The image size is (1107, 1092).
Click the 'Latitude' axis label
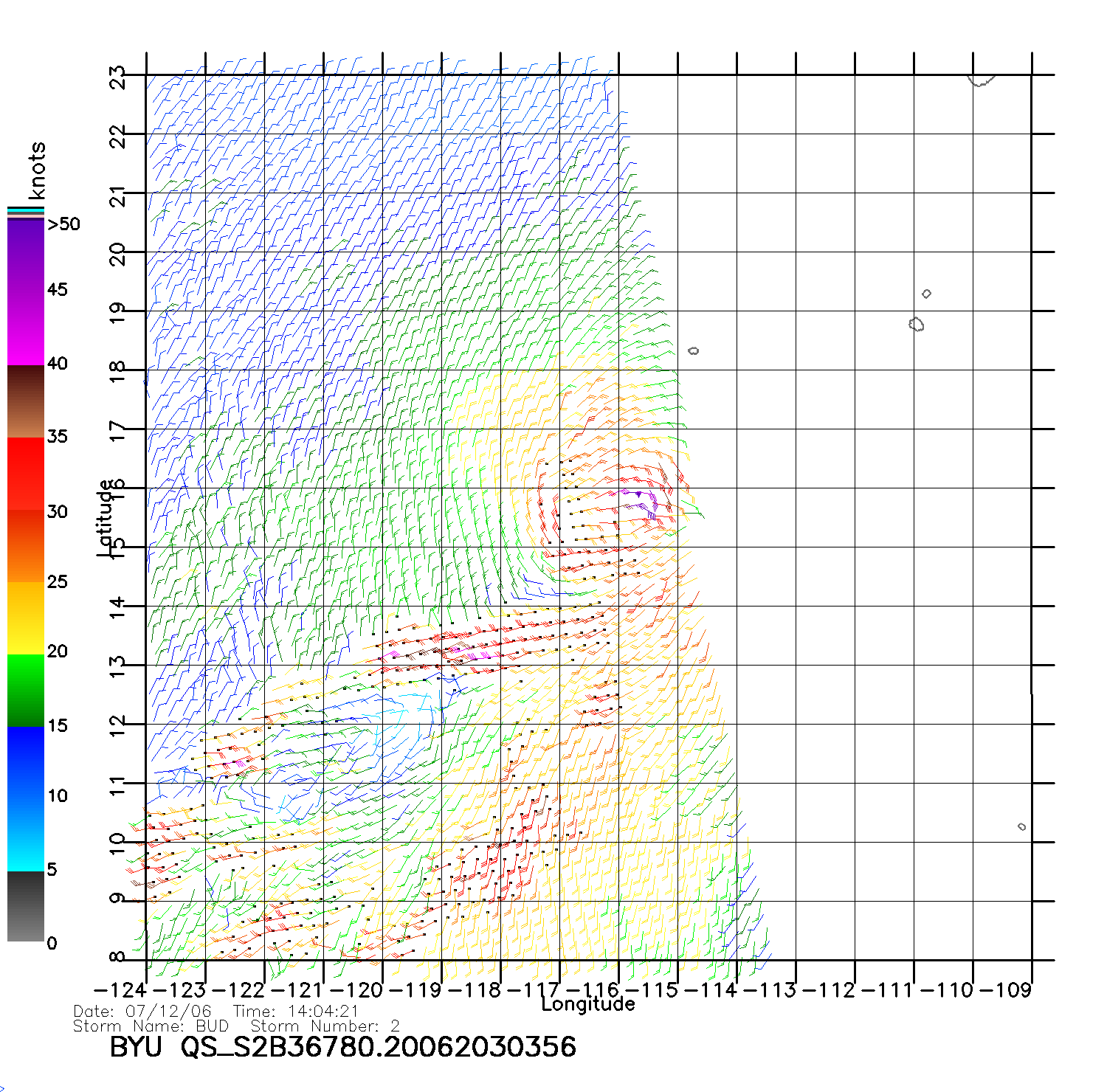pos(106,518)
